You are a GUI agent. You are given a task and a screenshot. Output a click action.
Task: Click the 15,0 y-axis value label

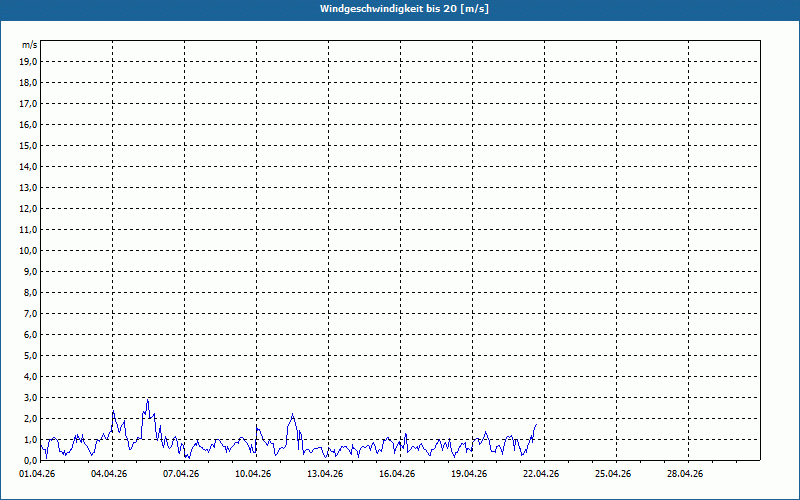click(29, 146)
